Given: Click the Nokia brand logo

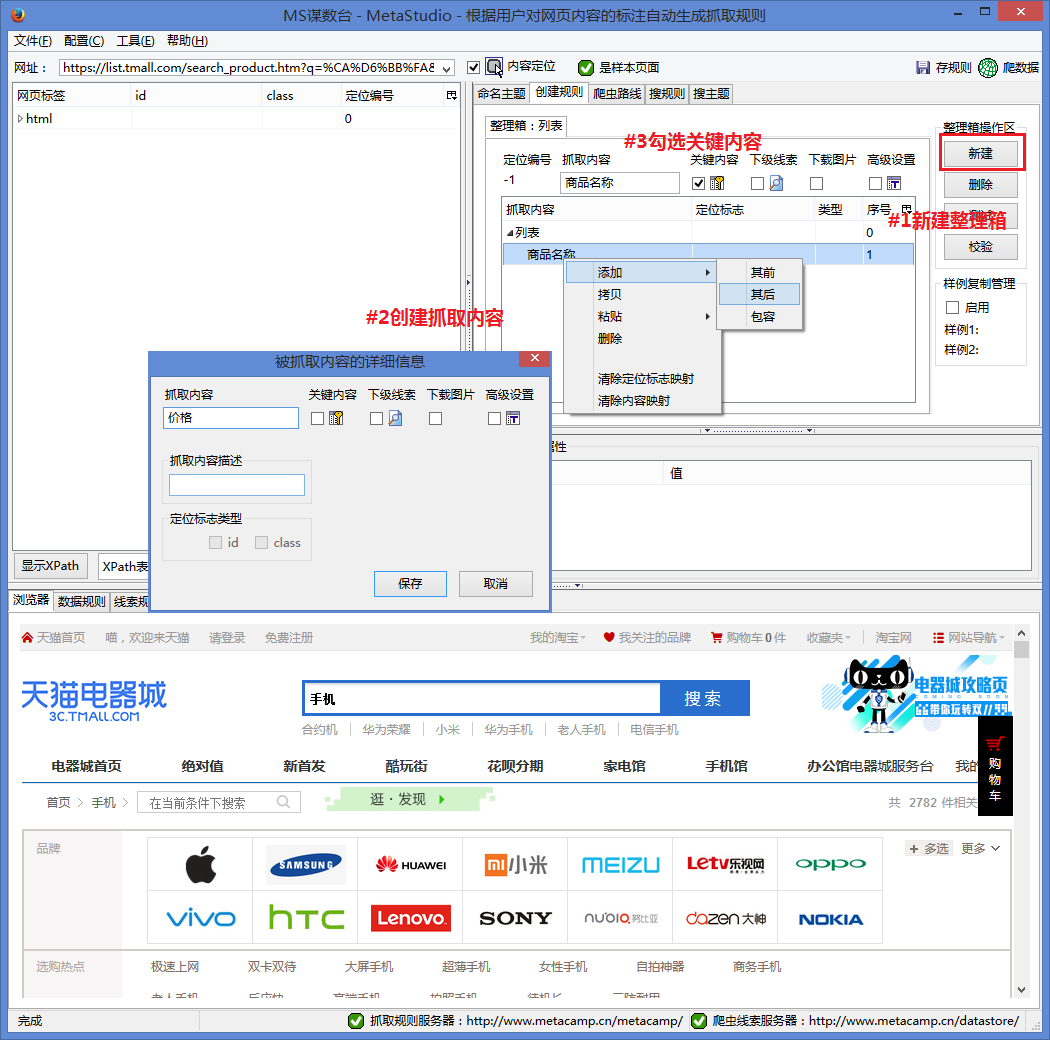Looking at the screenshot, I should point(830,919).
